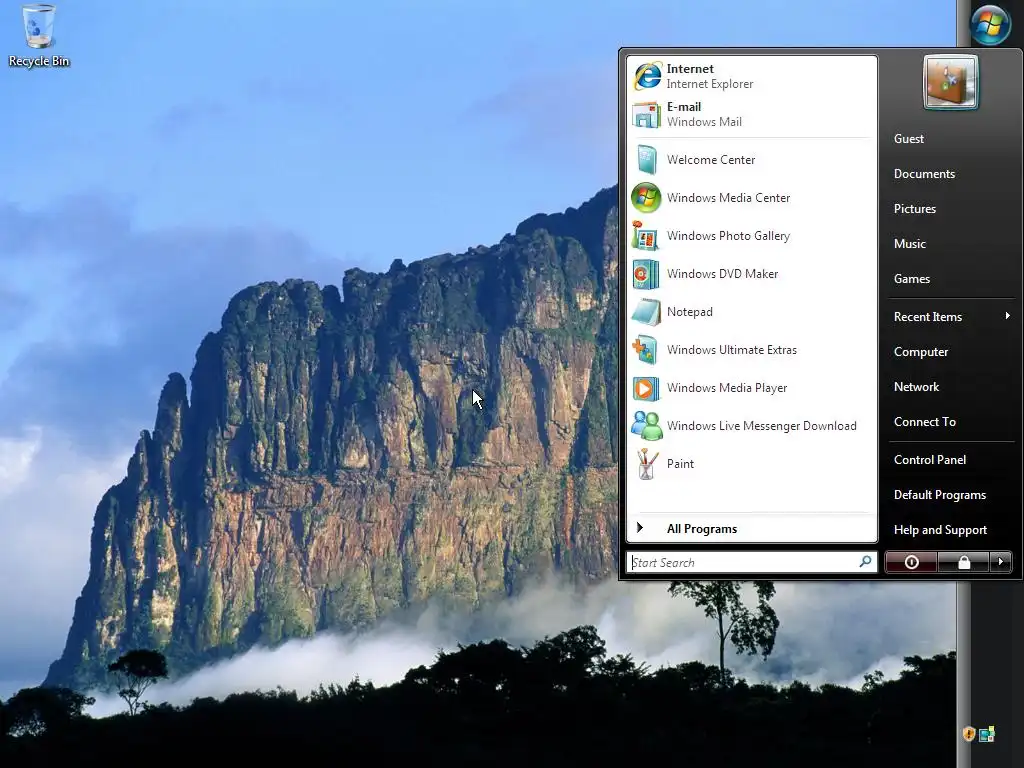This screenshot has width=1024, height=768.
Task: Click the security shield tray icon
Action: tap(968, 733)
